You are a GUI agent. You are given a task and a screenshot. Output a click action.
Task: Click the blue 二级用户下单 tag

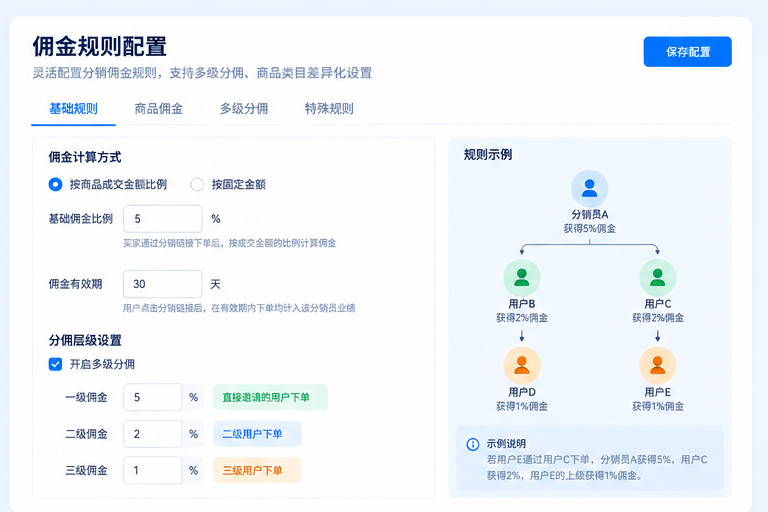click(257, 434)
